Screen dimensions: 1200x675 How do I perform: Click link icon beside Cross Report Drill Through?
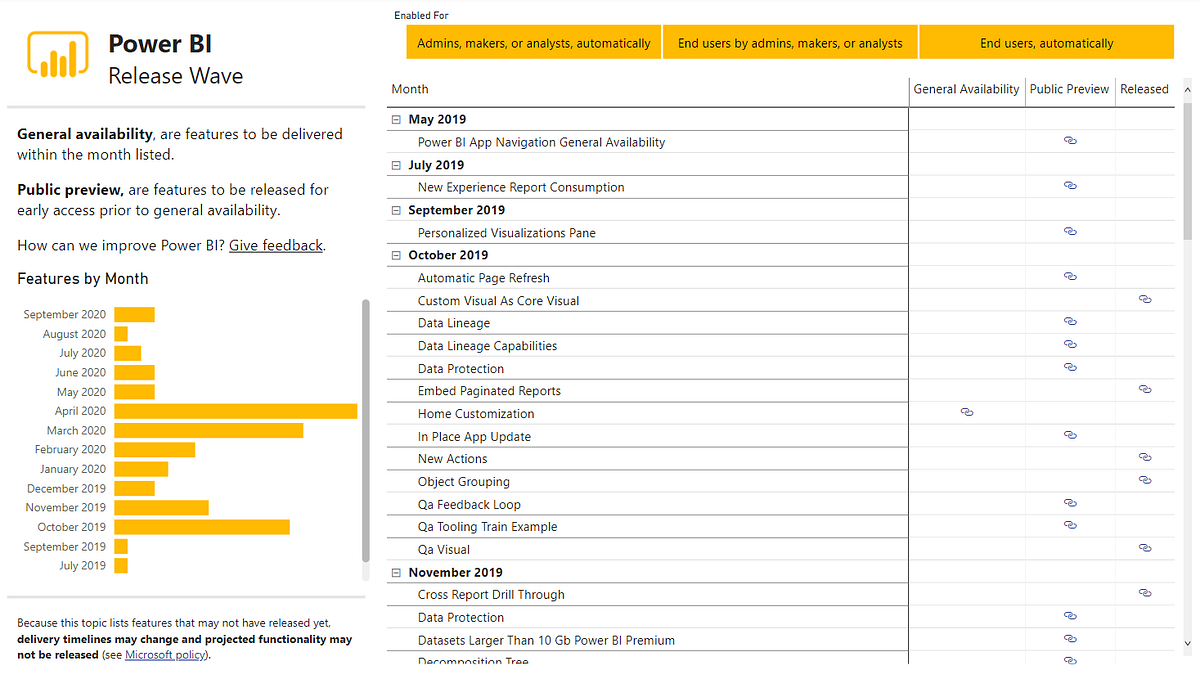pyautogui.click(x=1143, y=593)
